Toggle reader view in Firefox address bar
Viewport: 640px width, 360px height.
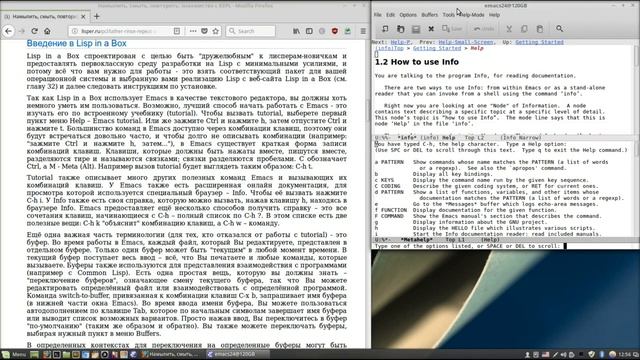click(x=177, y=31)
